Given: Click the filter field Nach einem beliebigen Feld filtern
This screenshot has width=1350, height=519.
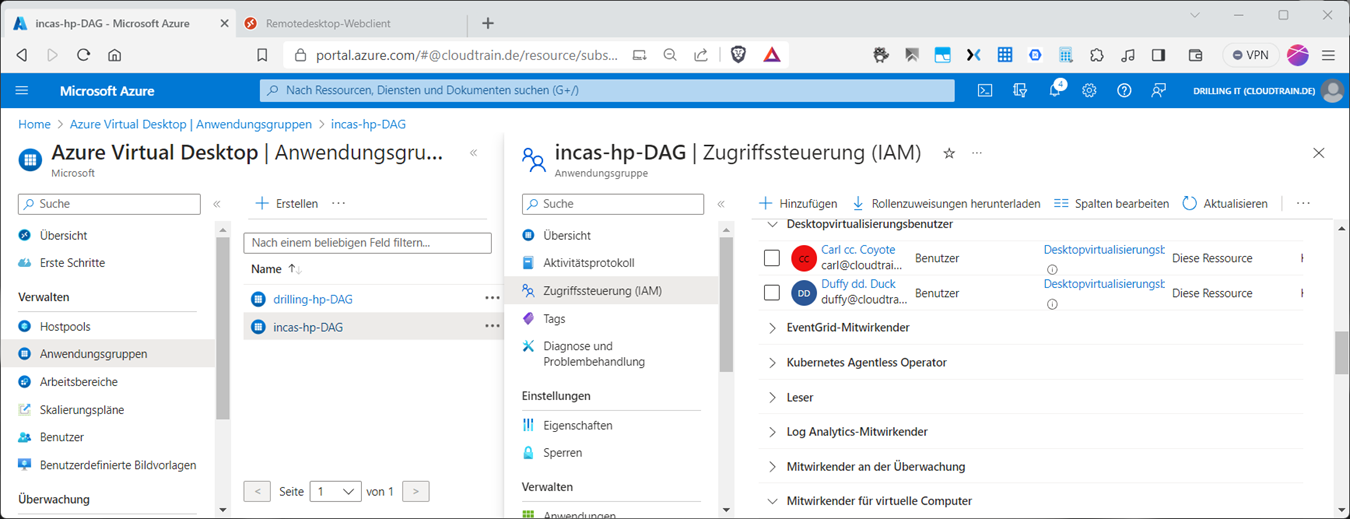Looking at the screenshot, I should (x=367, y=243).
